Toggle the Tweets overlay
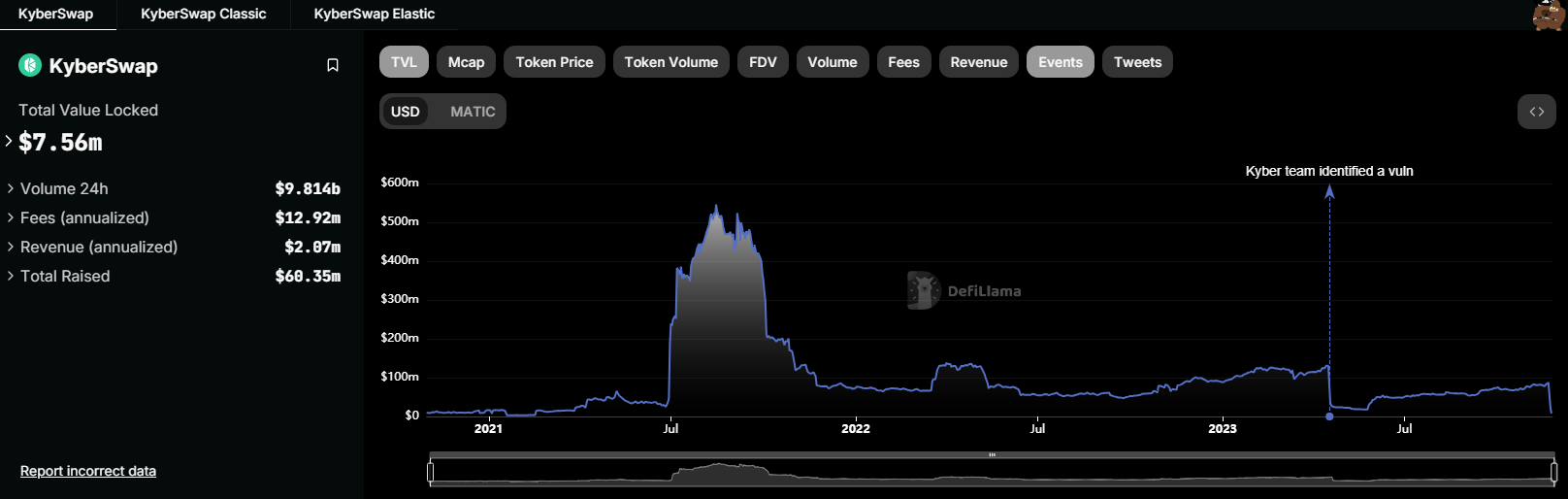The image size is (1568, 499). coord(1137,62)
